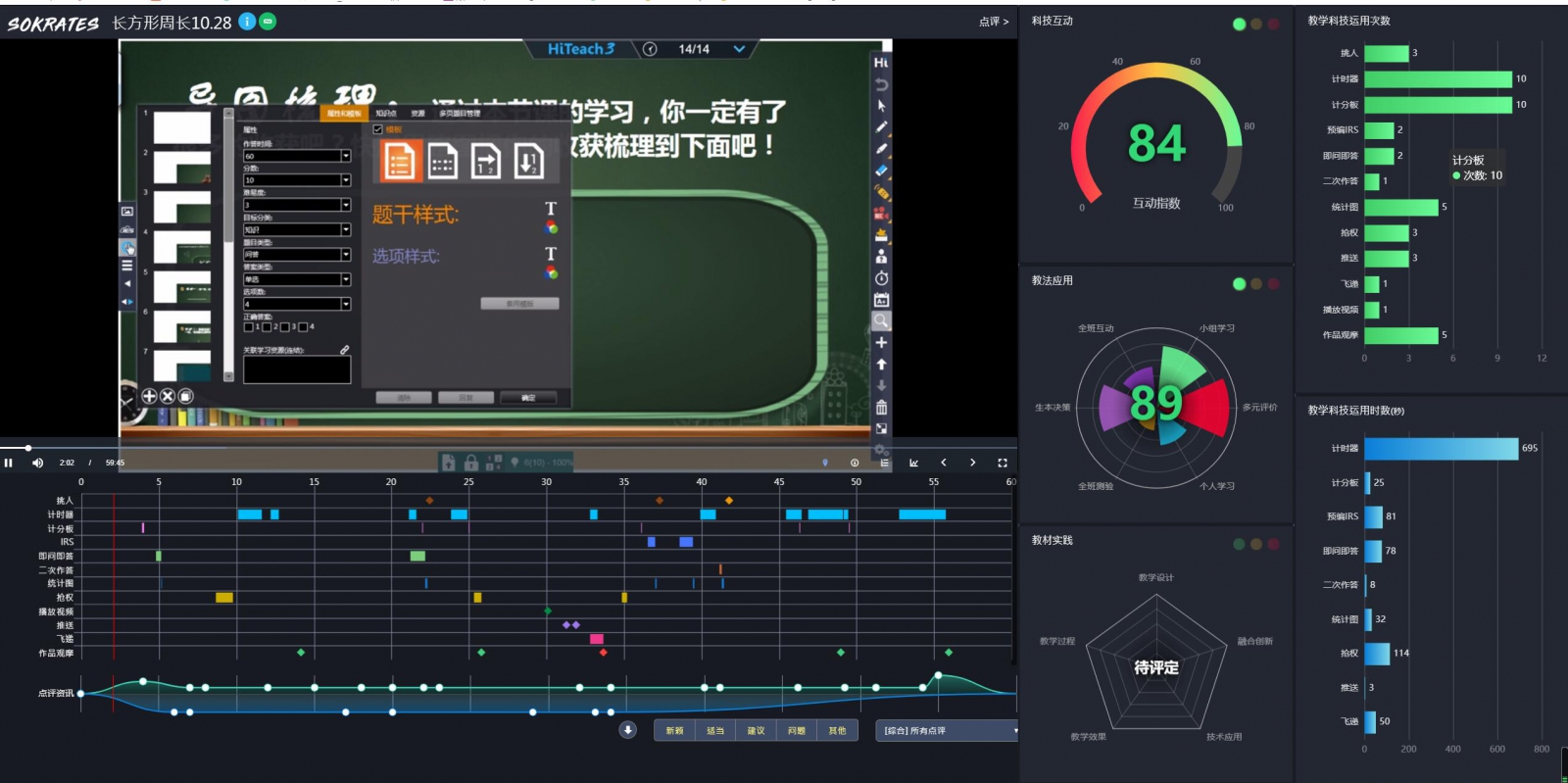This screenshot has height=783, width=1568.
Task: Mute the video volume speaker icon
Action: coord(37,463)
